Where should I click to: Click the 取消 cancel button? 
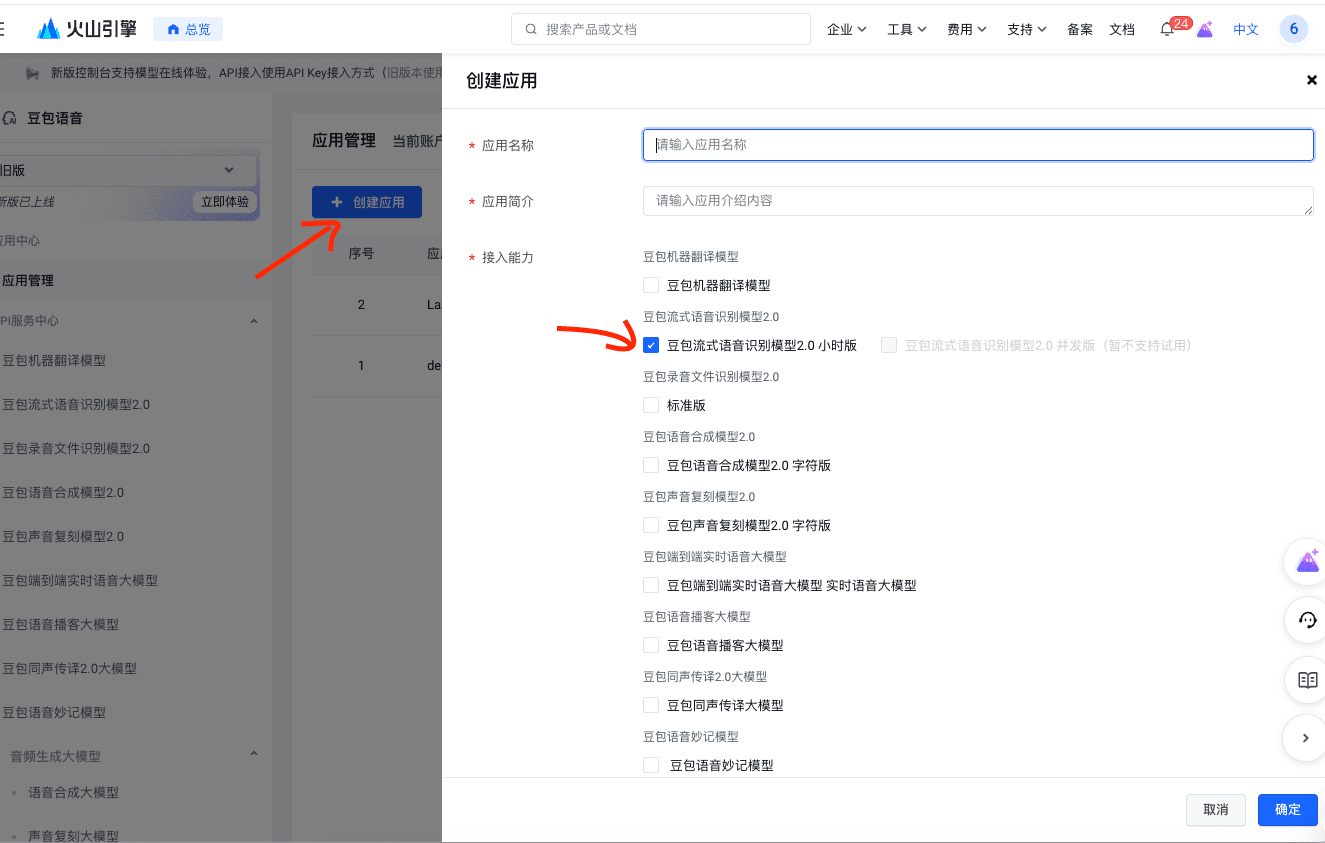(1216, 810)
